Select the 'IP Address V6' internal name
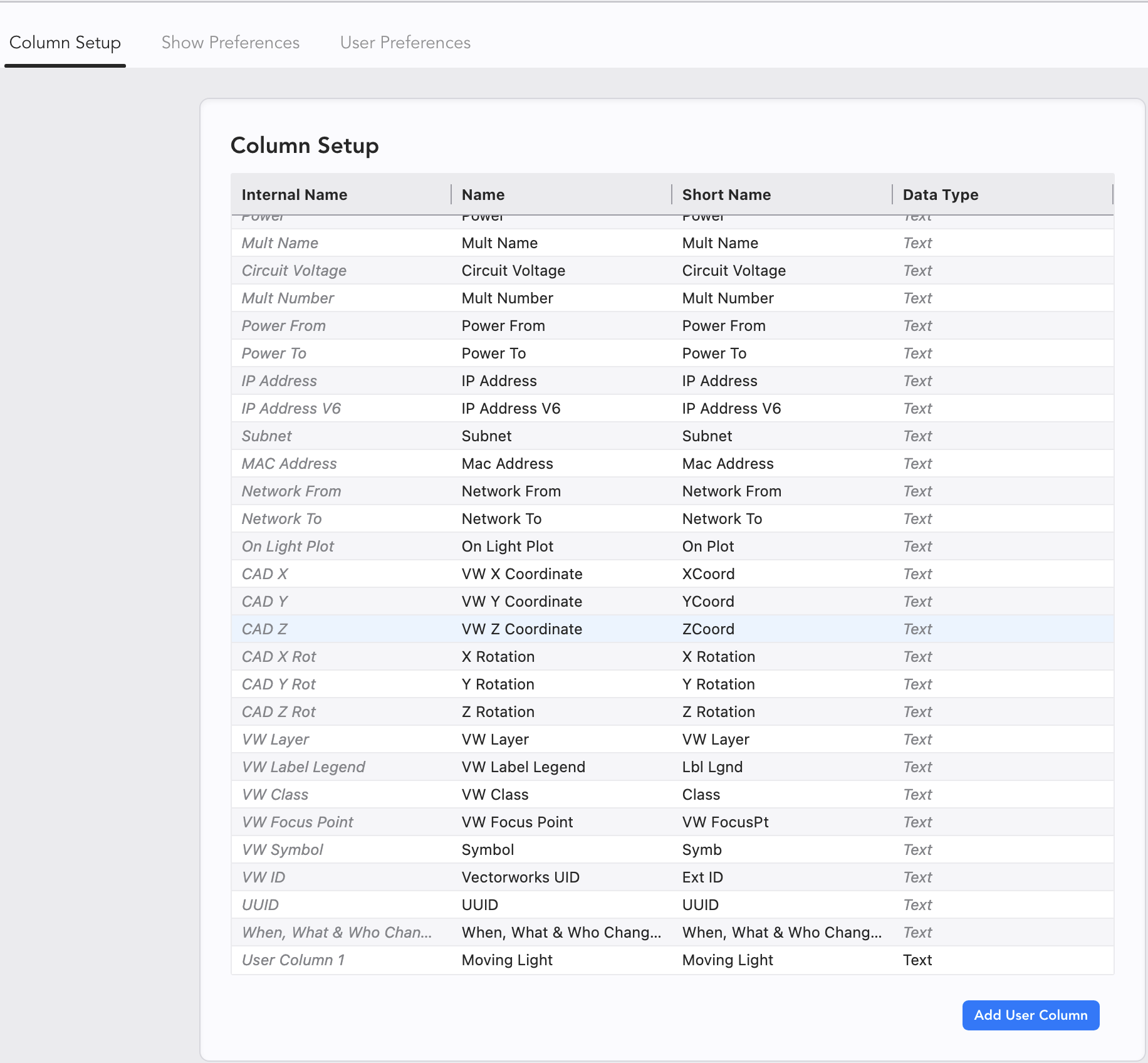1148x1063 pixels. click(x=291, y=409)
